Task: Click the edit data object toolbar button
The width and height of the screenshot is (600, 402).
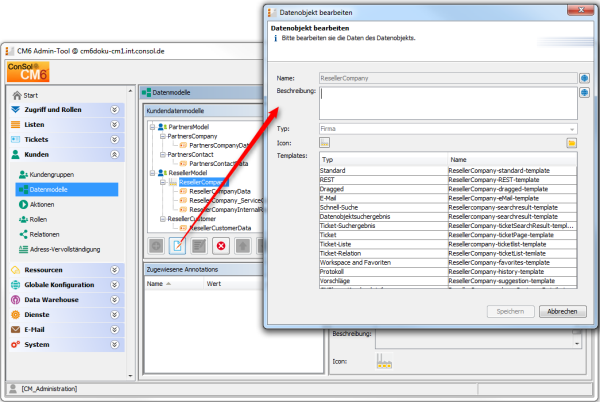Action: 178,246
